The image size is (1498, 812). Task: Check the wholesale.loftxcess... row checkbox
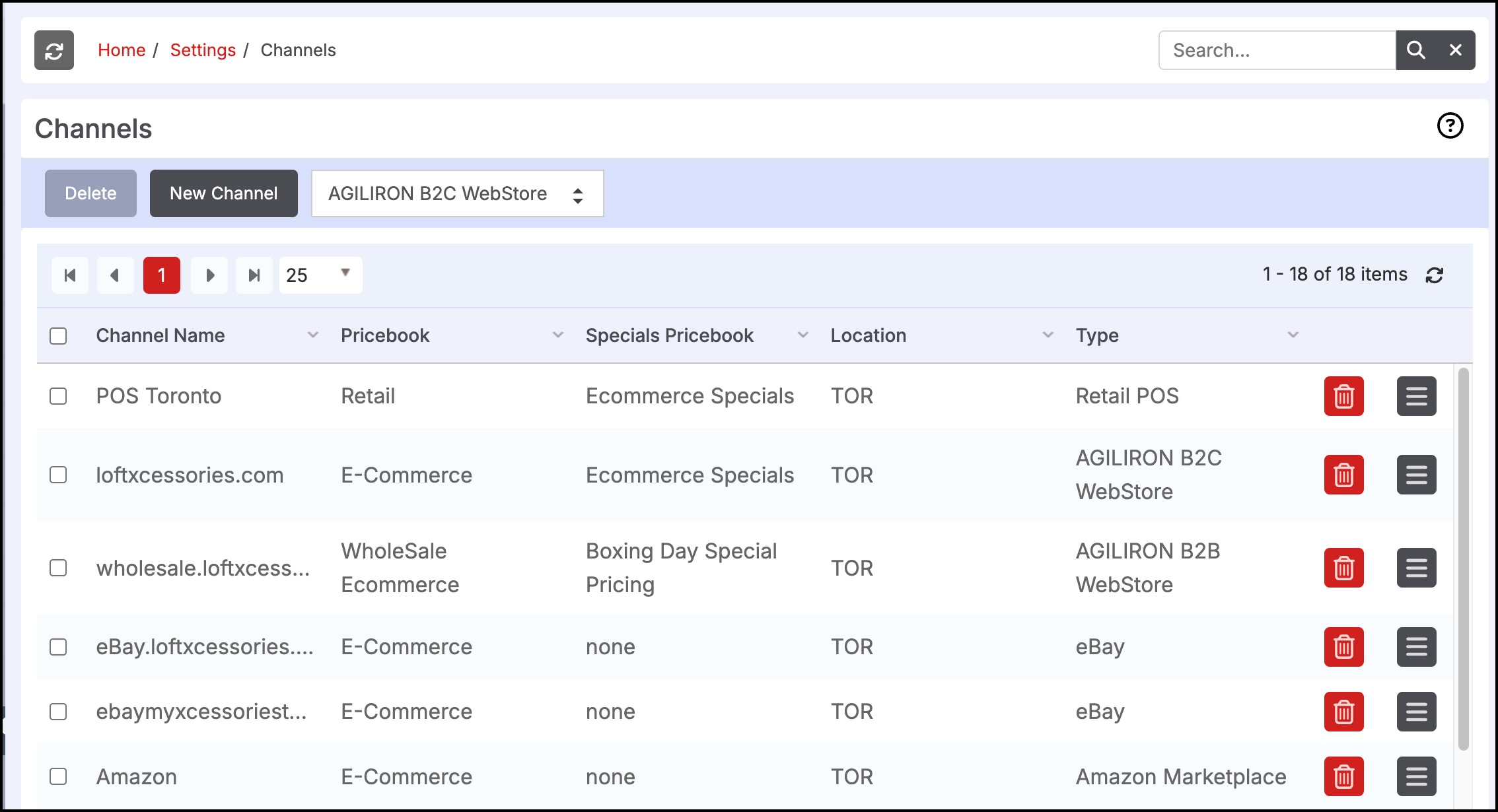tap(58, 568)
